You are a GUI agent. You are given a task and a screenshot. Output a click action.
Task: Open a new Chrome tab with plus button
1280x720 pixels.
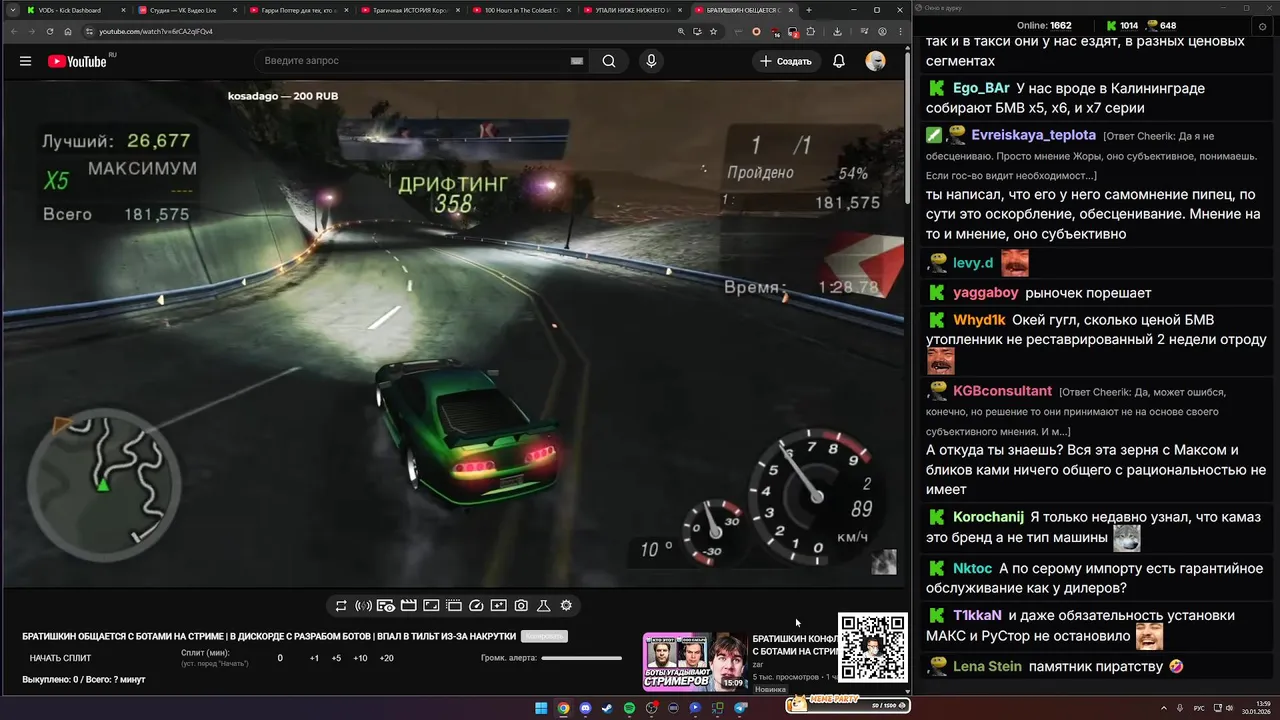coord(809,10)
